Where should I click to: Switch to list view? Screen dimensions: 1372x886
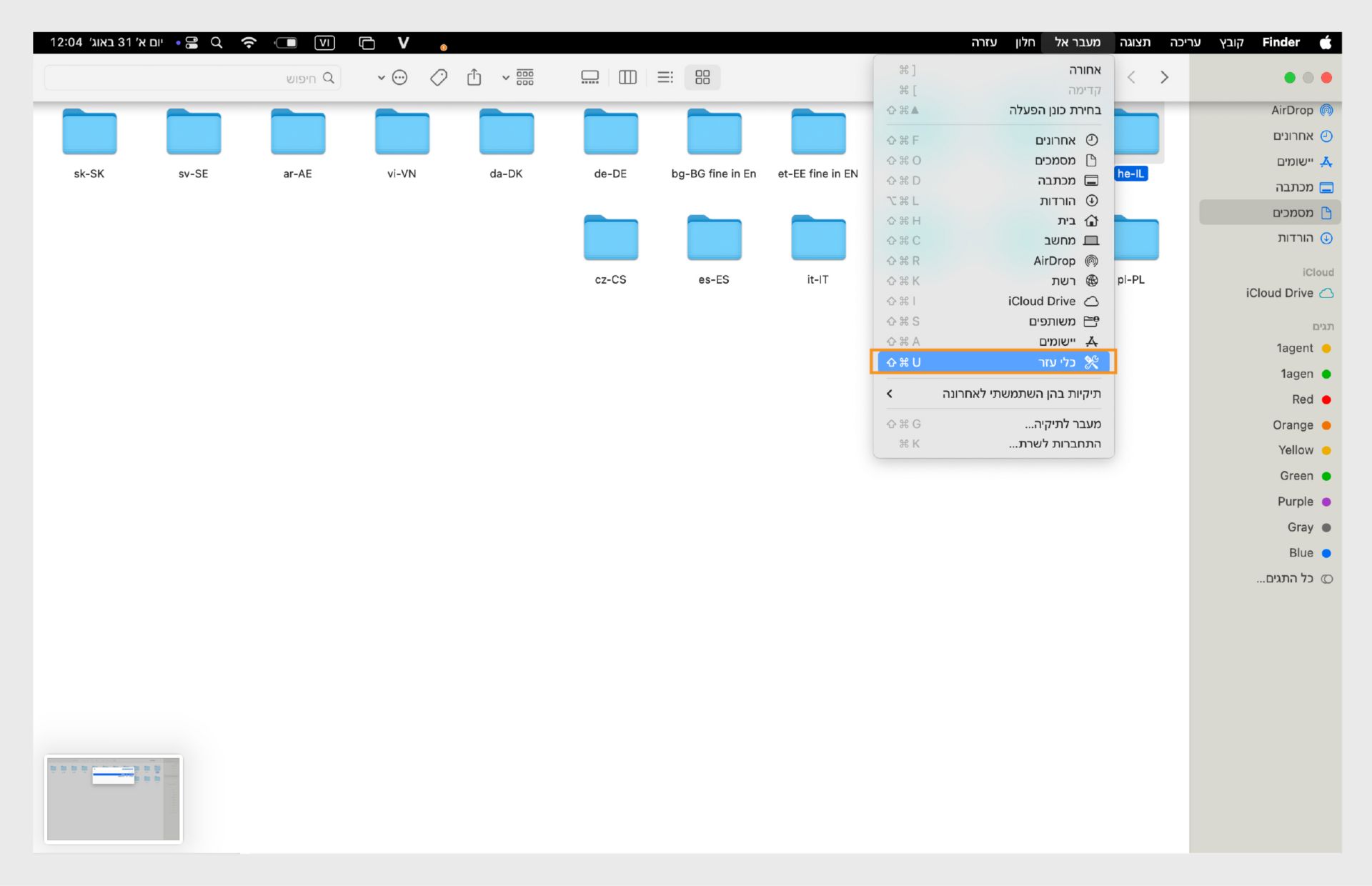point(665,77)
